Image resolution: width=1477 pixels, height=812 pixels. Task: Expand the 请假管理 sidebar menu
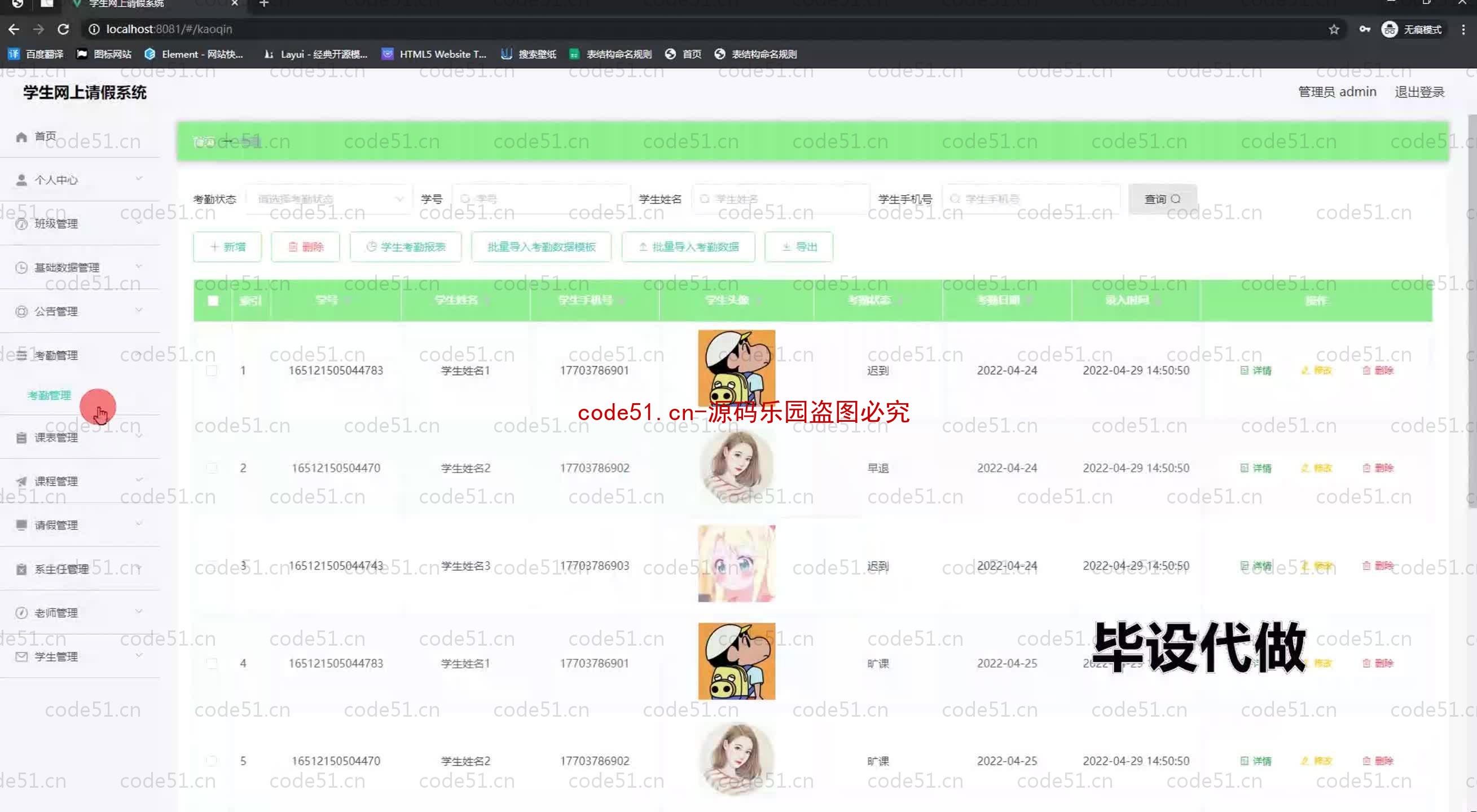pos(80,525)
